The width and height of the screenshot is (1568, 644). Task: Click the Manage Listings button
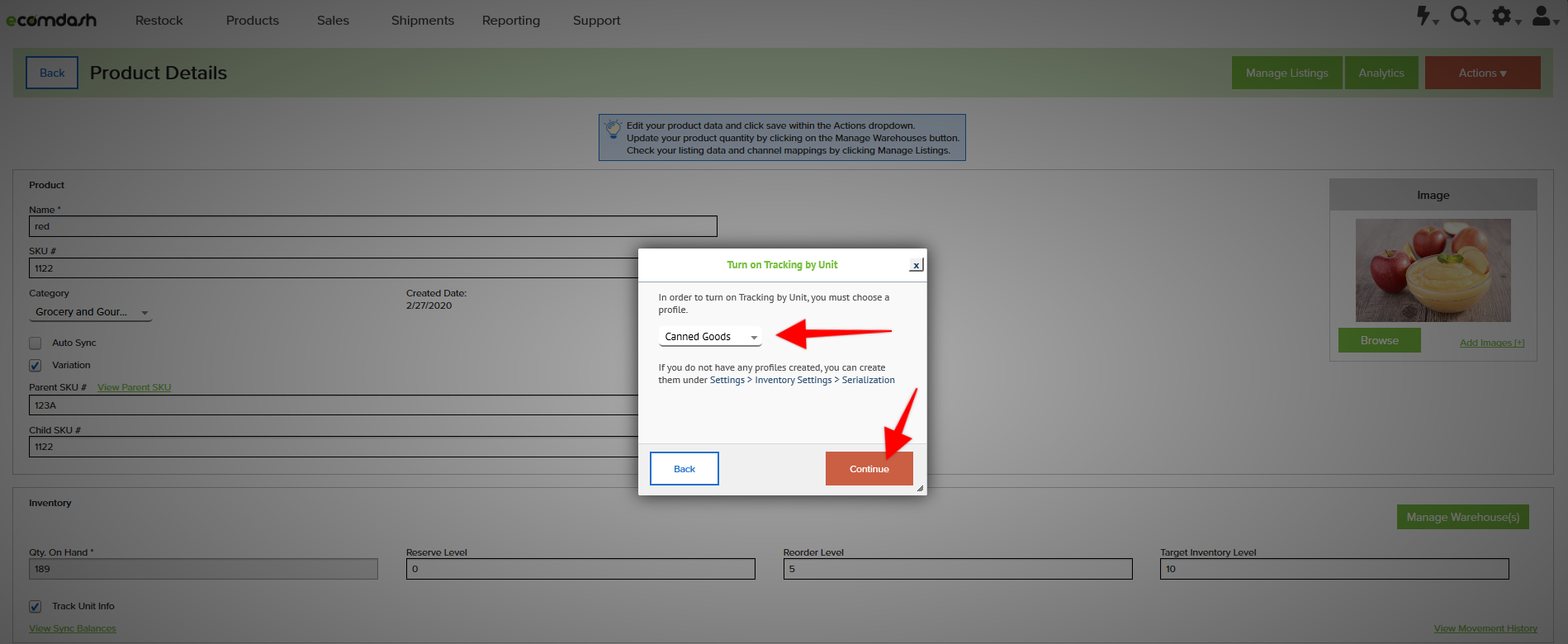pos(1287,73)
